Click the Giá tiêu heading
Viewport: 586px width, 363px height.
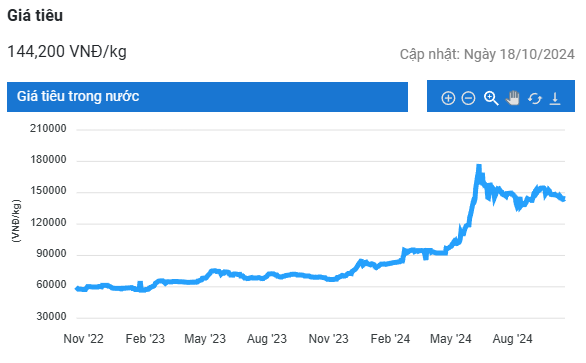[x=35, y=16]
